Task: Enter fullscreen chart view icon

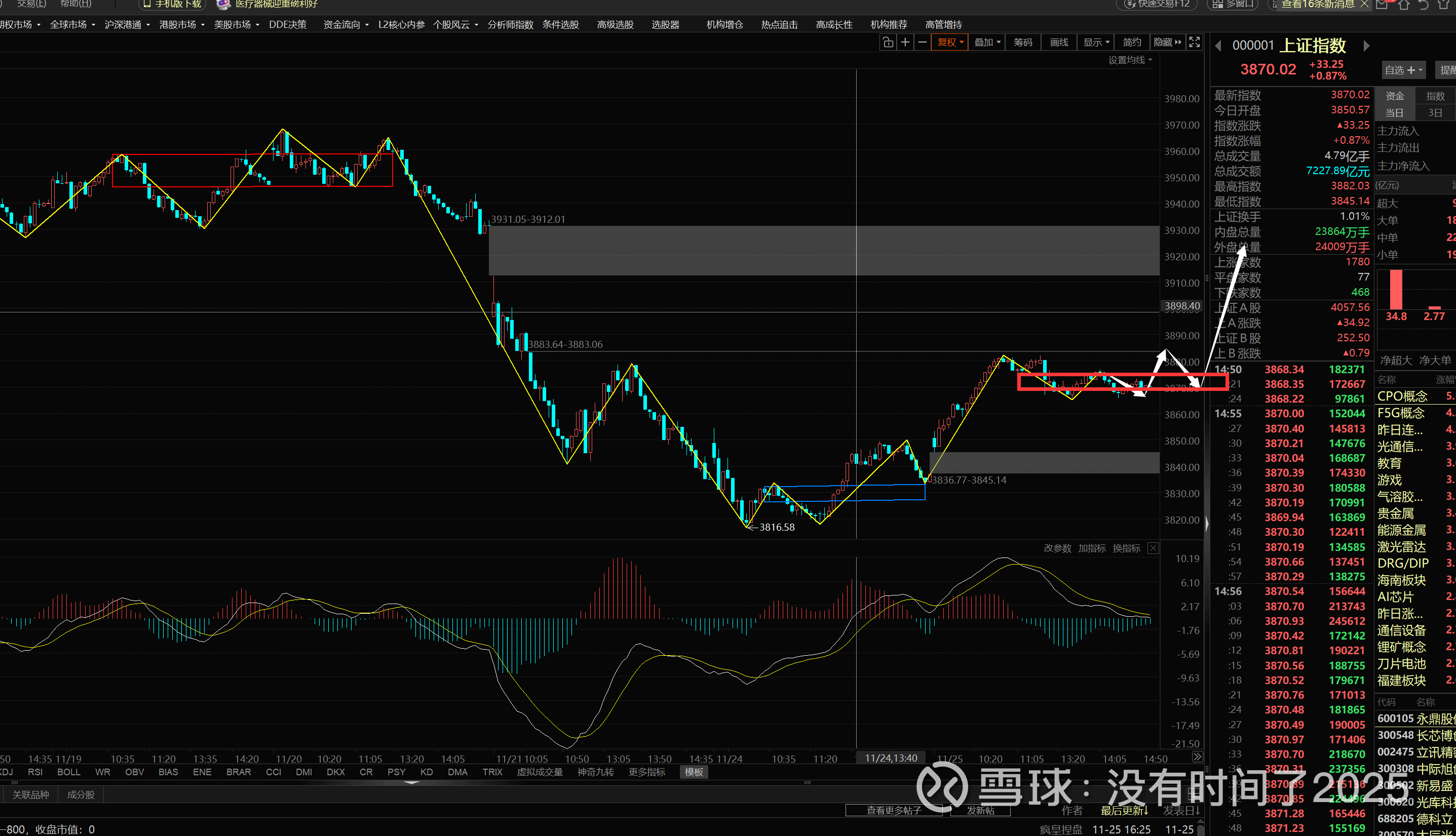Action: [x=1195, y=42]
